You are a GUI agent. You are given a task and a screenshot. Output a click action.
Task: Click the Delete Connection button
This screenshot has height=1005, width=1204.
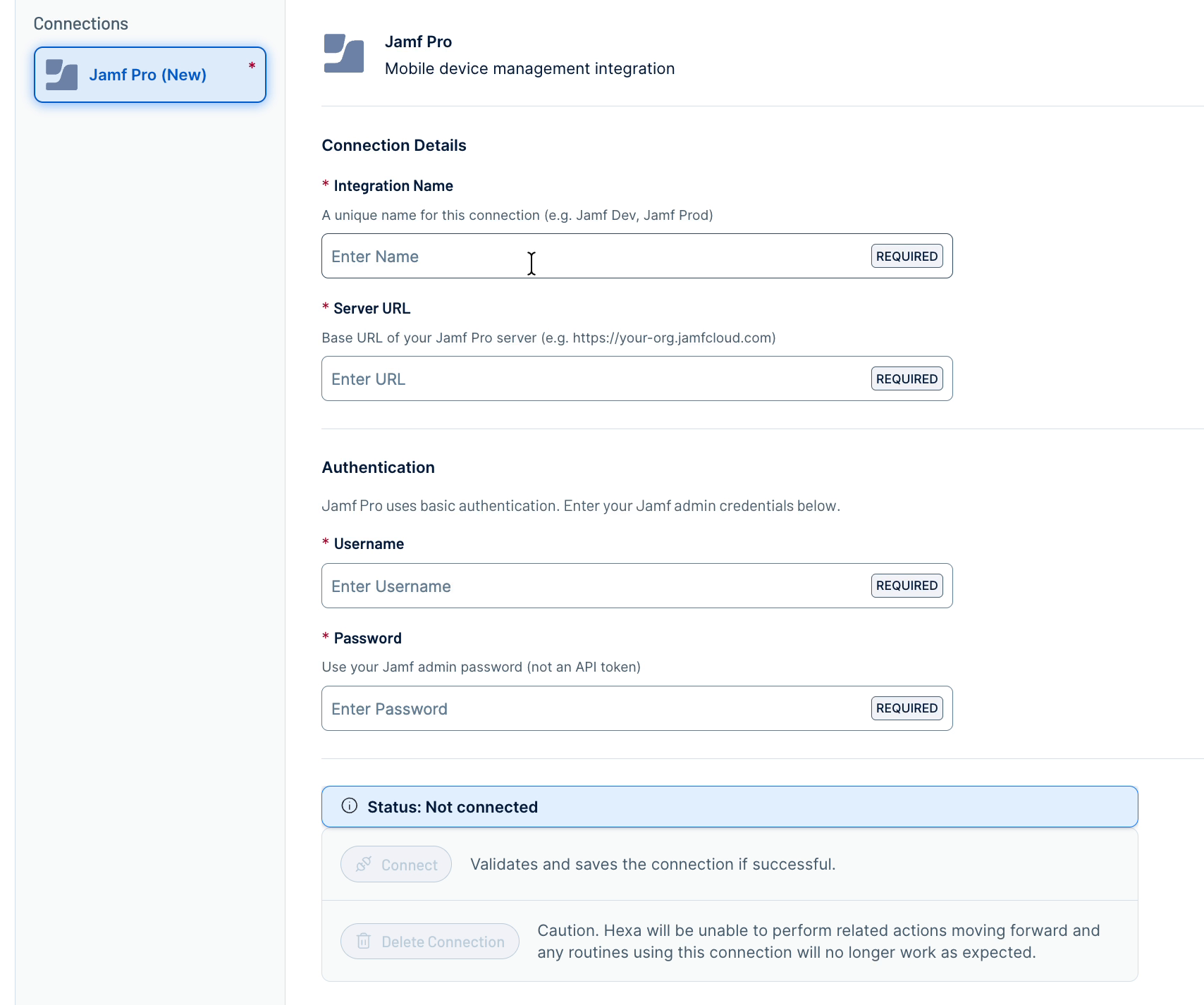(430, 942)
